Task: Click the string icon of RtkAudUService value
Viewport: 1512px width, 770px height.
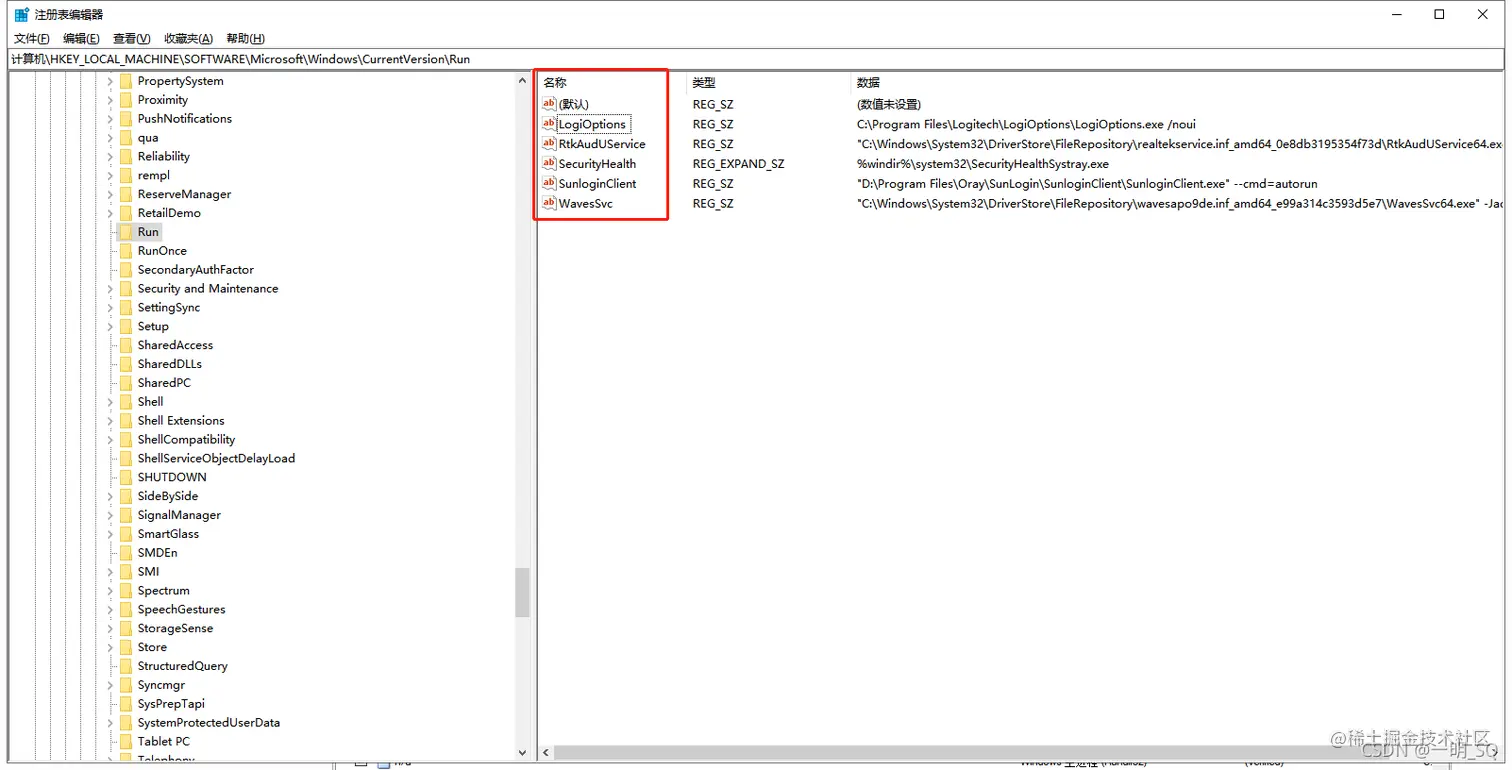Action: (549, 144)
